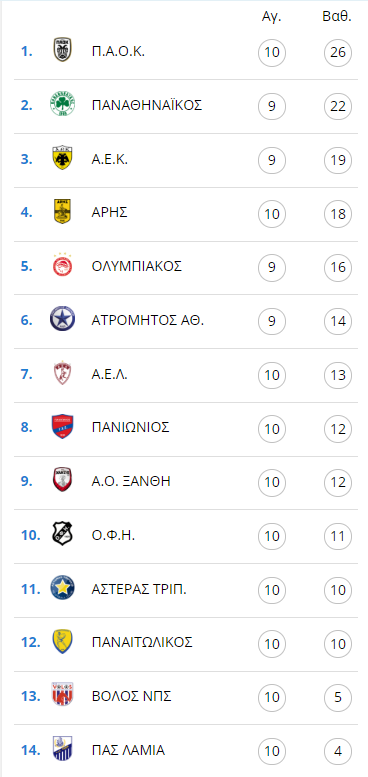
Task: Click the Αστέρας Τριπ. yellow star logo
Action: [x=63, y=589]
